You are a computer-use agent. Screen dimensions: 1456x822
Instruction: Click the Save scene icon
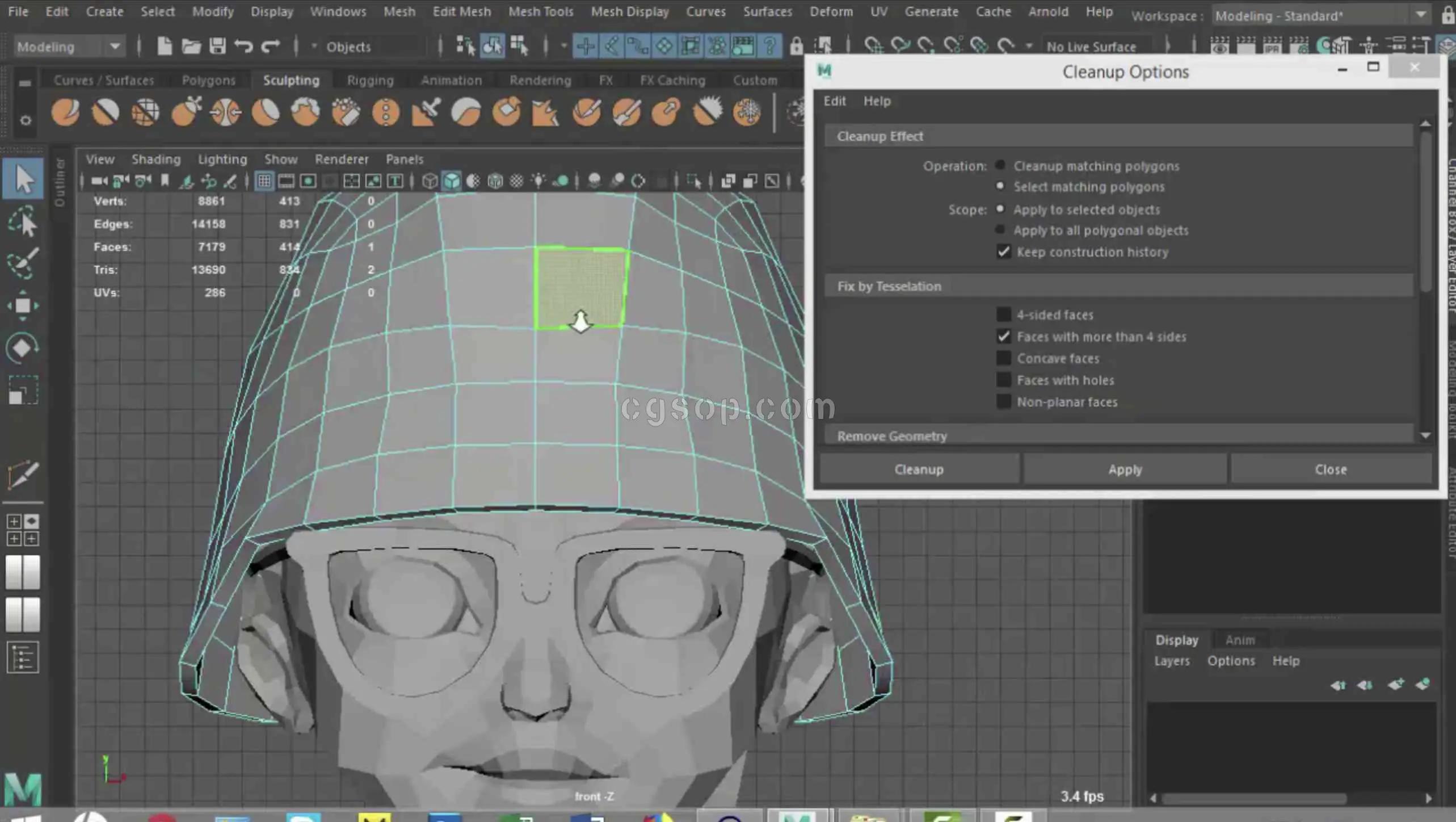pos(217,46)
